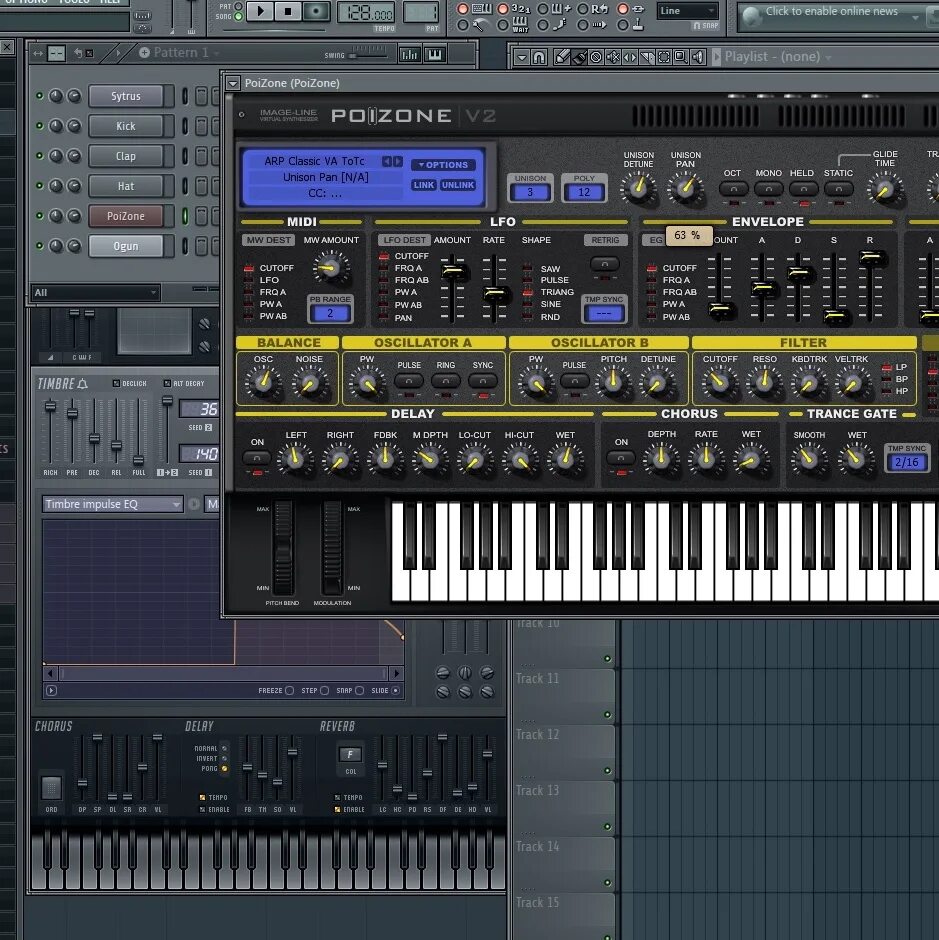
Task: Select the pencil Draw tool in Playlist
Action: point(561,57)
